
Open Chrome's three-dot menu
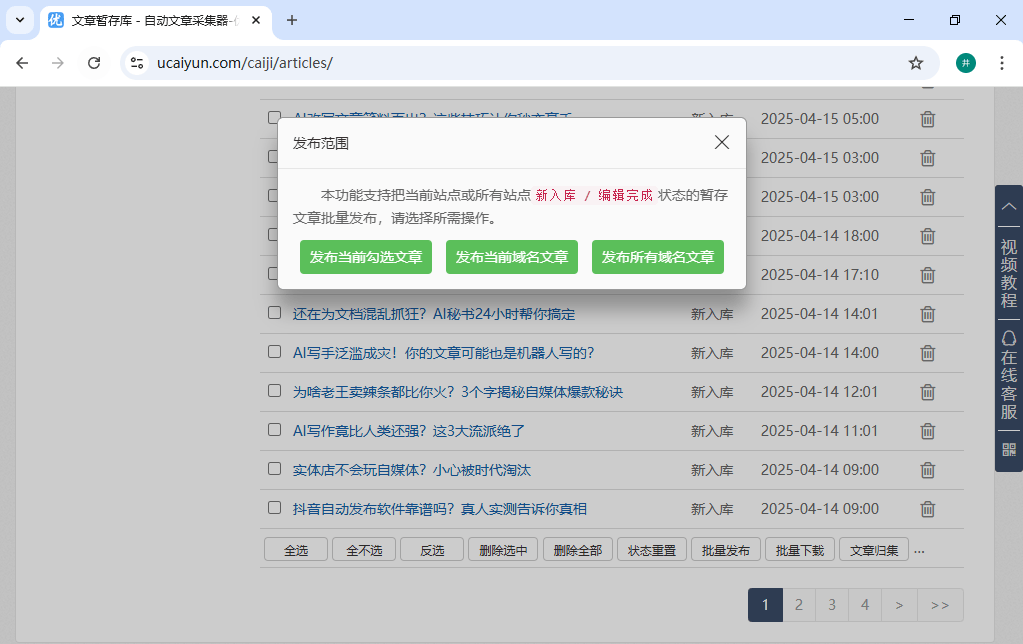(x=1002, y=62)
